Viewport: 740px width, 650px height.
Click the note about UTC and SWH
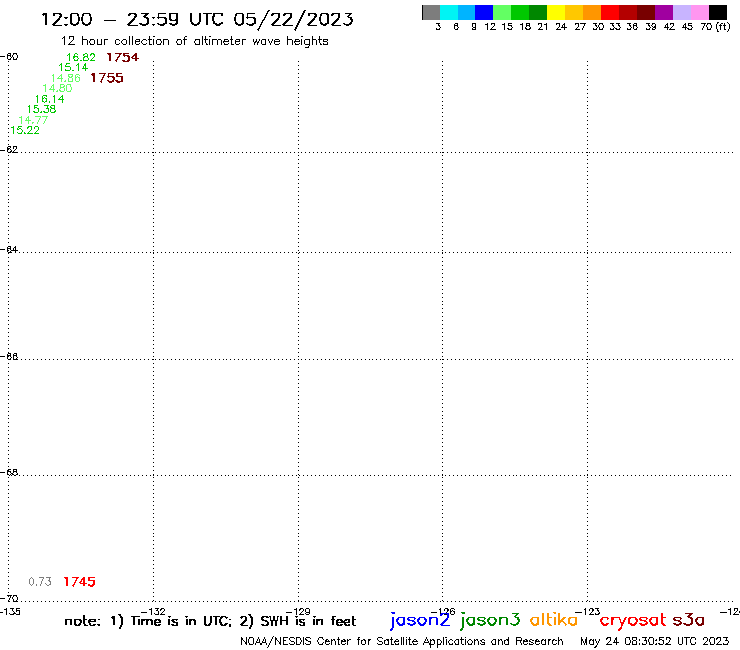pos(210,621)
